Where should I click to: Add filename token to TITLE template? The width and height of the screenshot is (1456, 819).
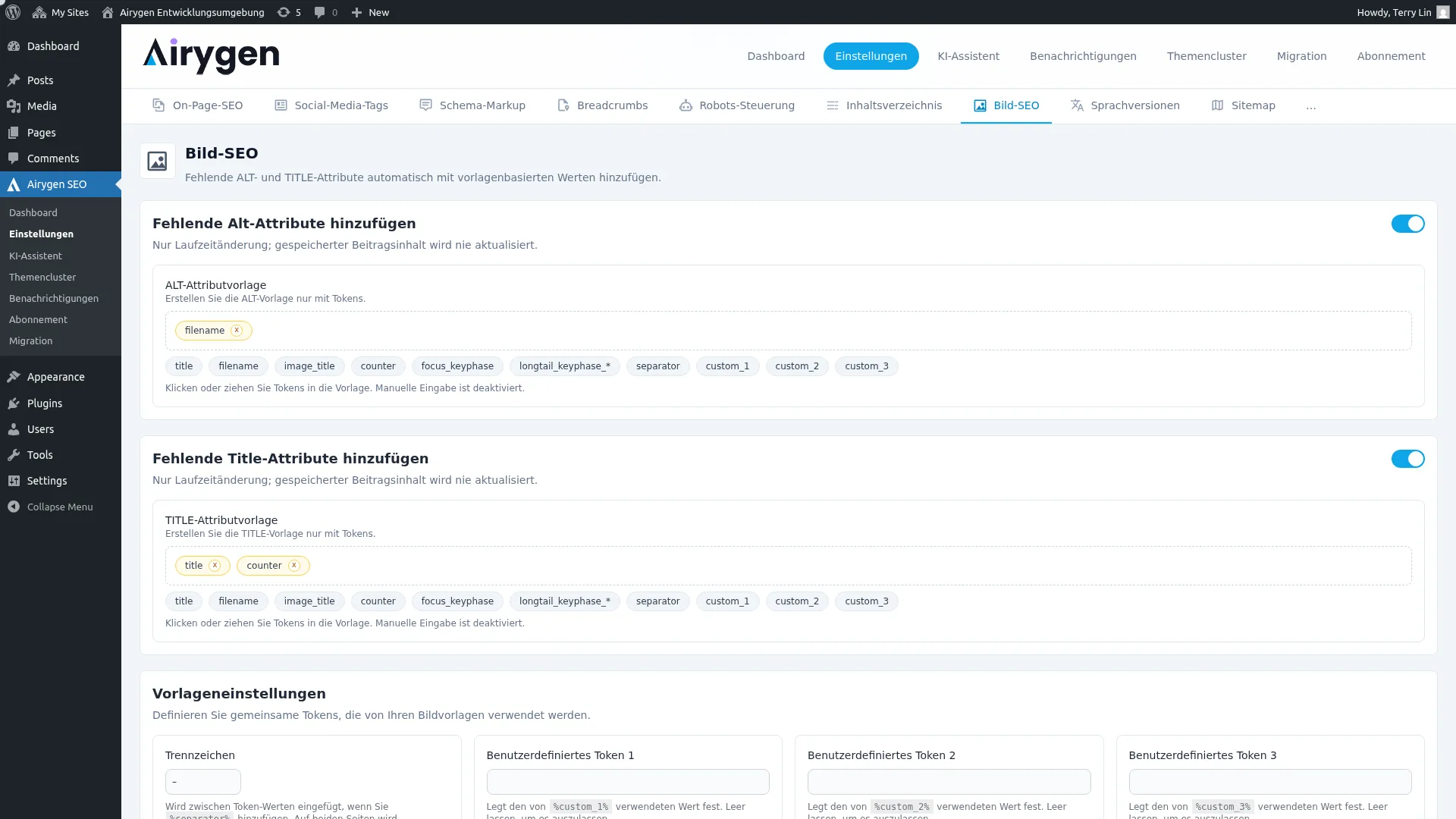click(x=238, y=601)
